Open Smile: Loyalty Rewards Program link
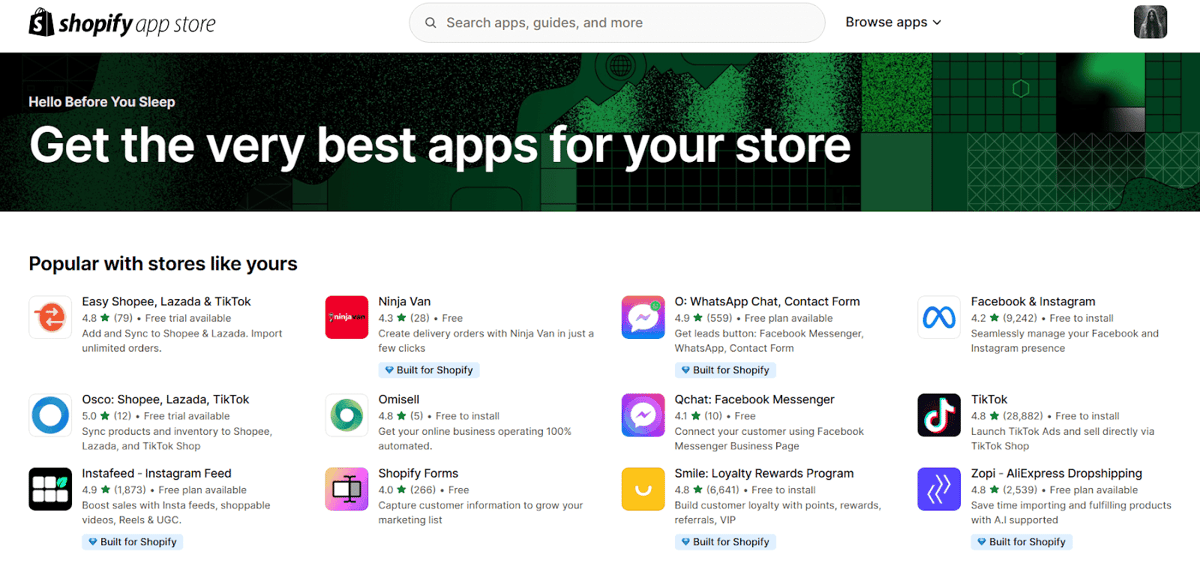The image size is (1200, 578). pyautogui.click(x=764, y=473)
